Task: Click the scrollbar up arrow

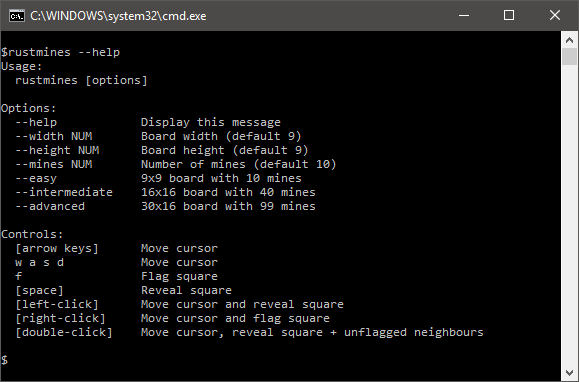Action: [569, 40]
